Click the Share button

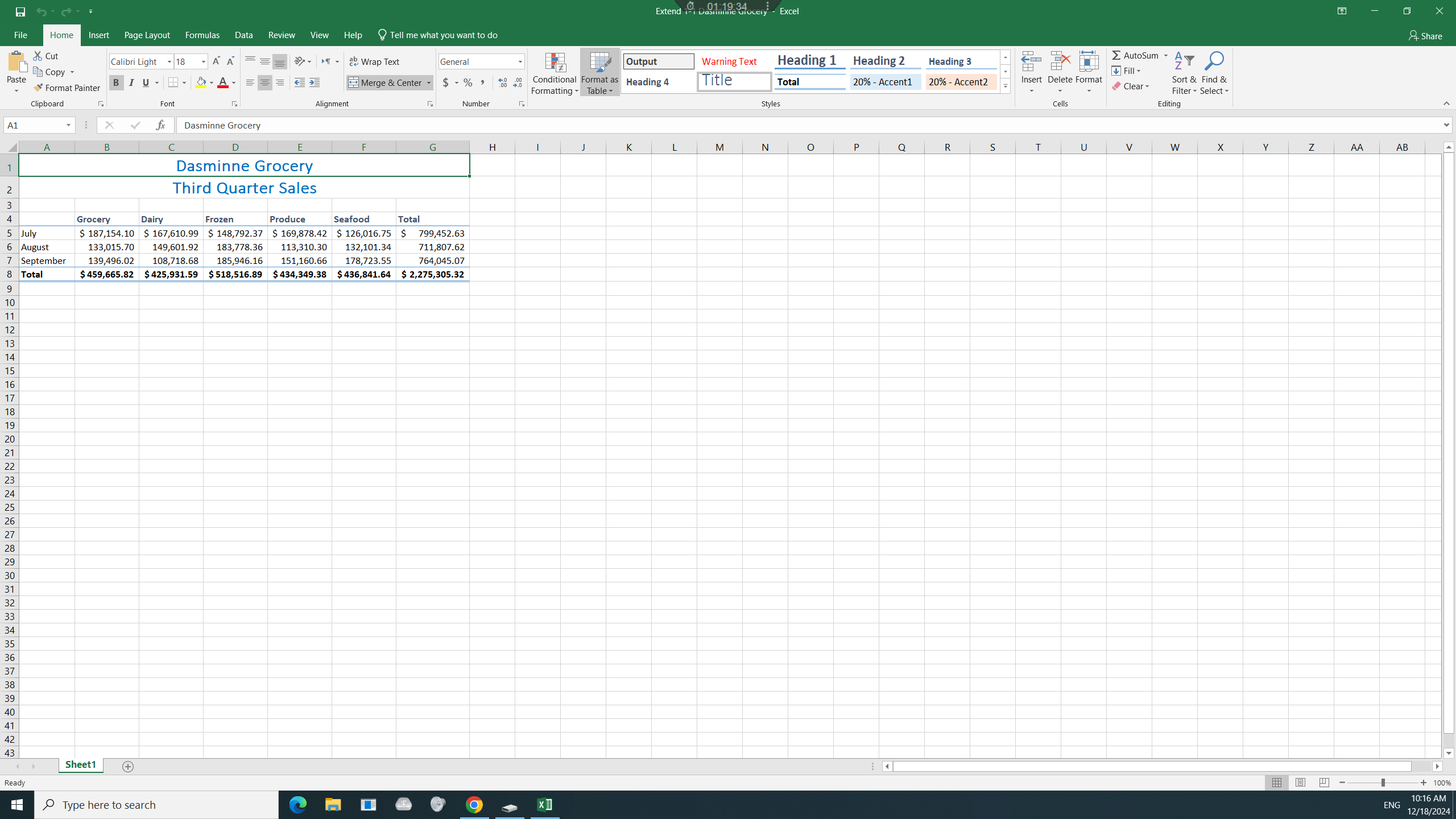[1425, 36]
